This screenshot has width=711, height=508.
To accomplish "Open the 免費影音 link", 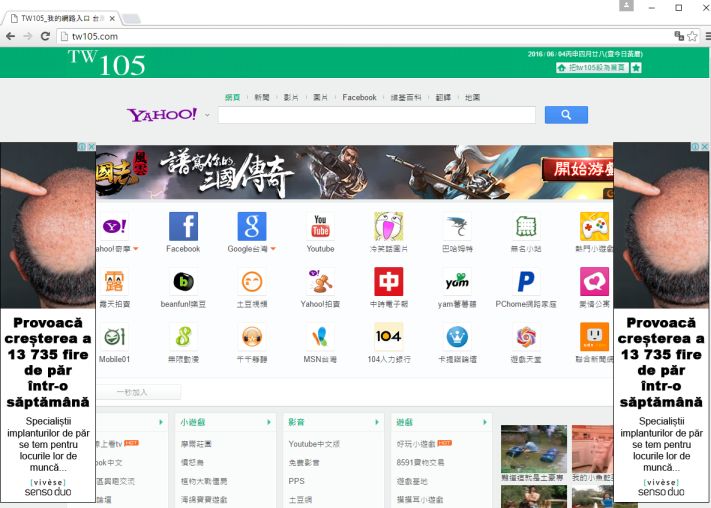I will pos(304,463).
